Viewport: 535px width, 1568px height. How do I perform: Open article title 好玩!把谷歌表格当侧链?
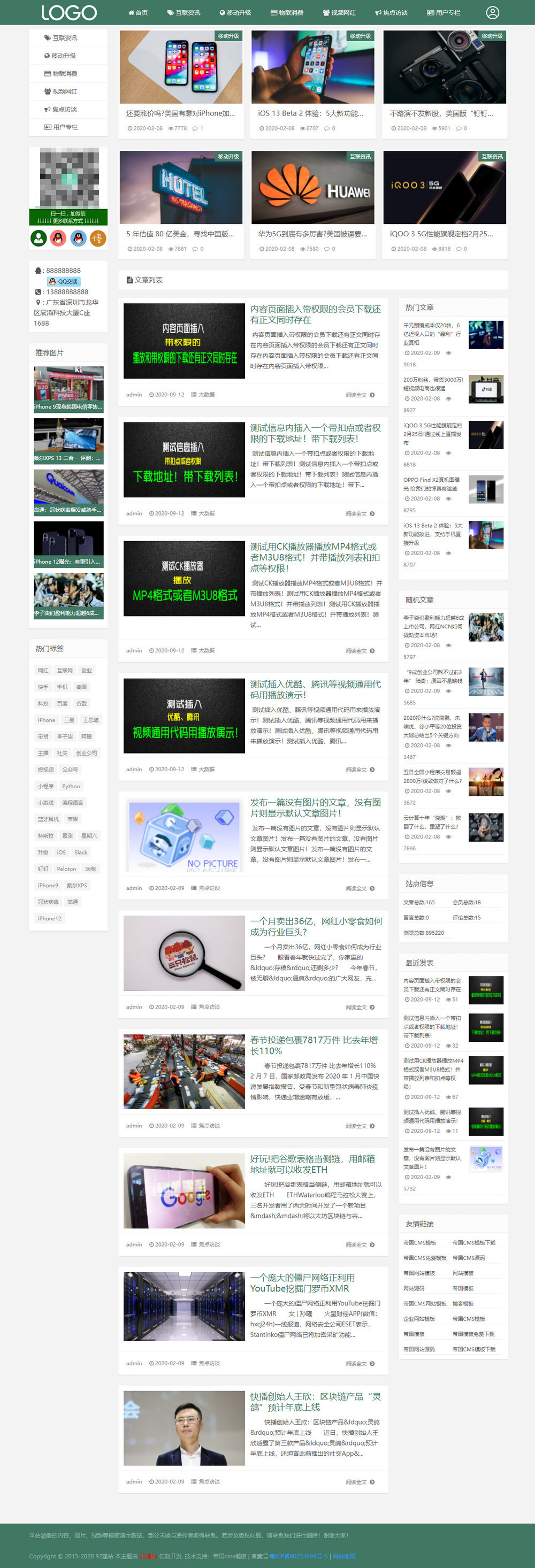[x=313, y=1164]
